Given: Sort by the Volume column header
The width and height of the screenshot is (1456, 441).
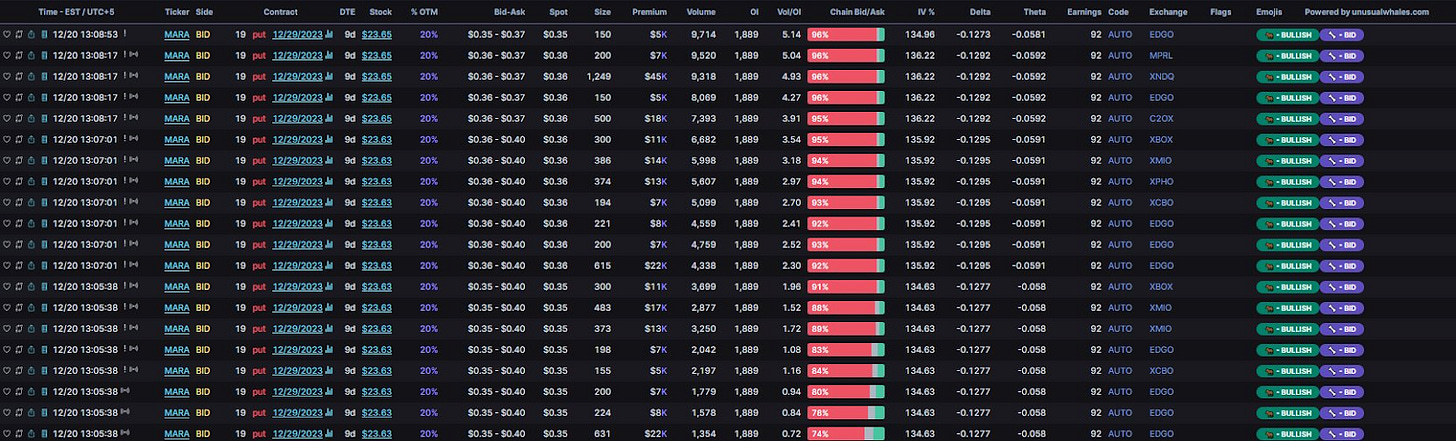Looking at the screenshot, I should point(701,12).
